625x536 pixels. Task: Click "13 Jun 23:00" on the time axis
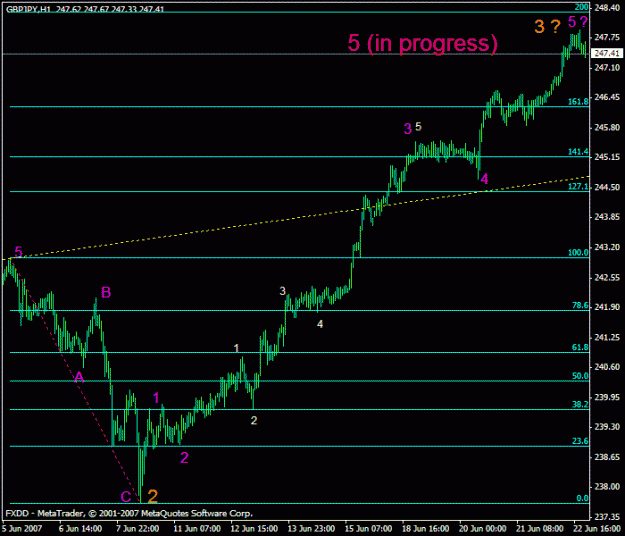pos(311,528)
